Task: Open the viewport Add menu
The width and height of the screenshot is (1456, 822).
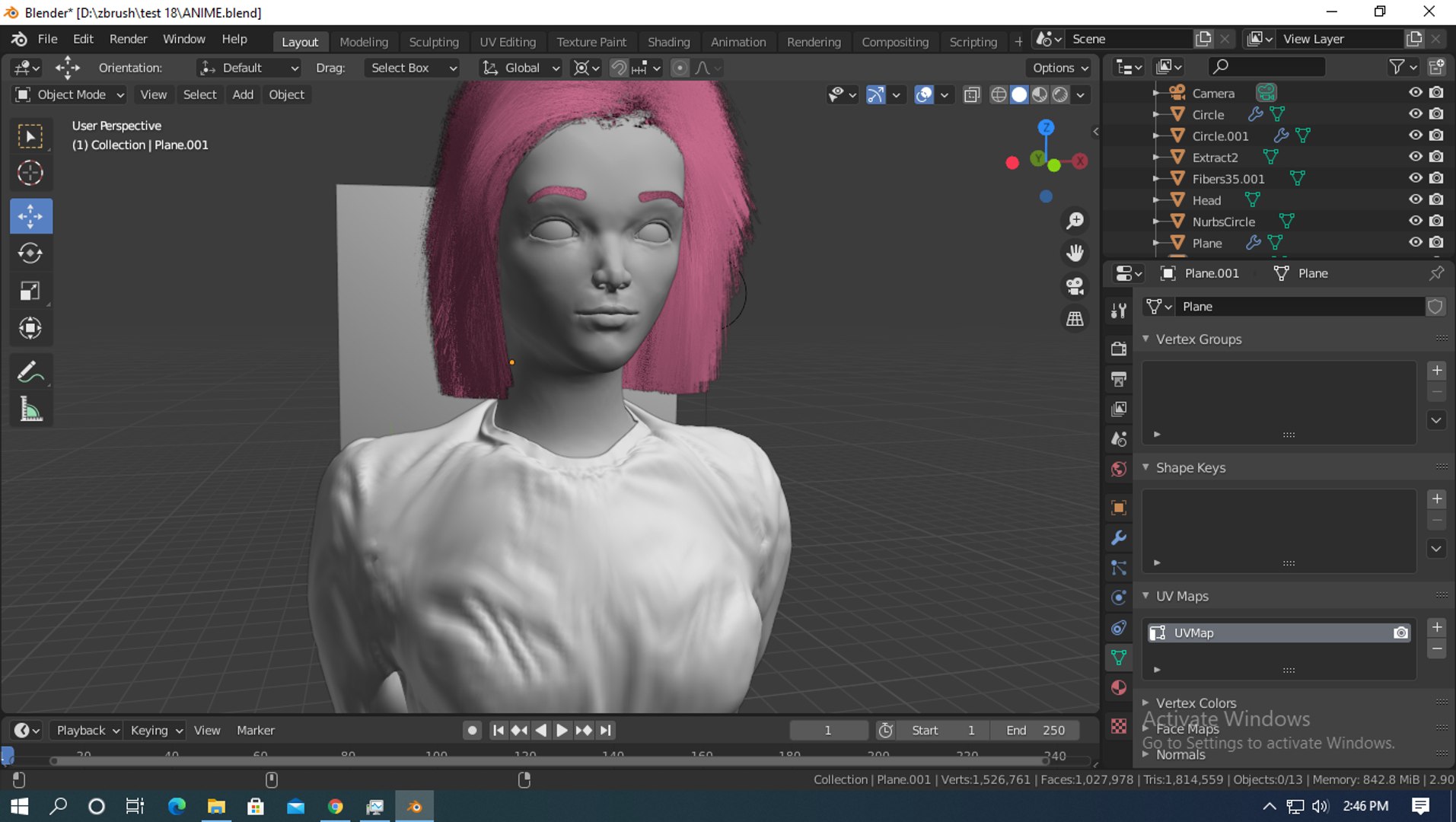Action: [243, 94]
